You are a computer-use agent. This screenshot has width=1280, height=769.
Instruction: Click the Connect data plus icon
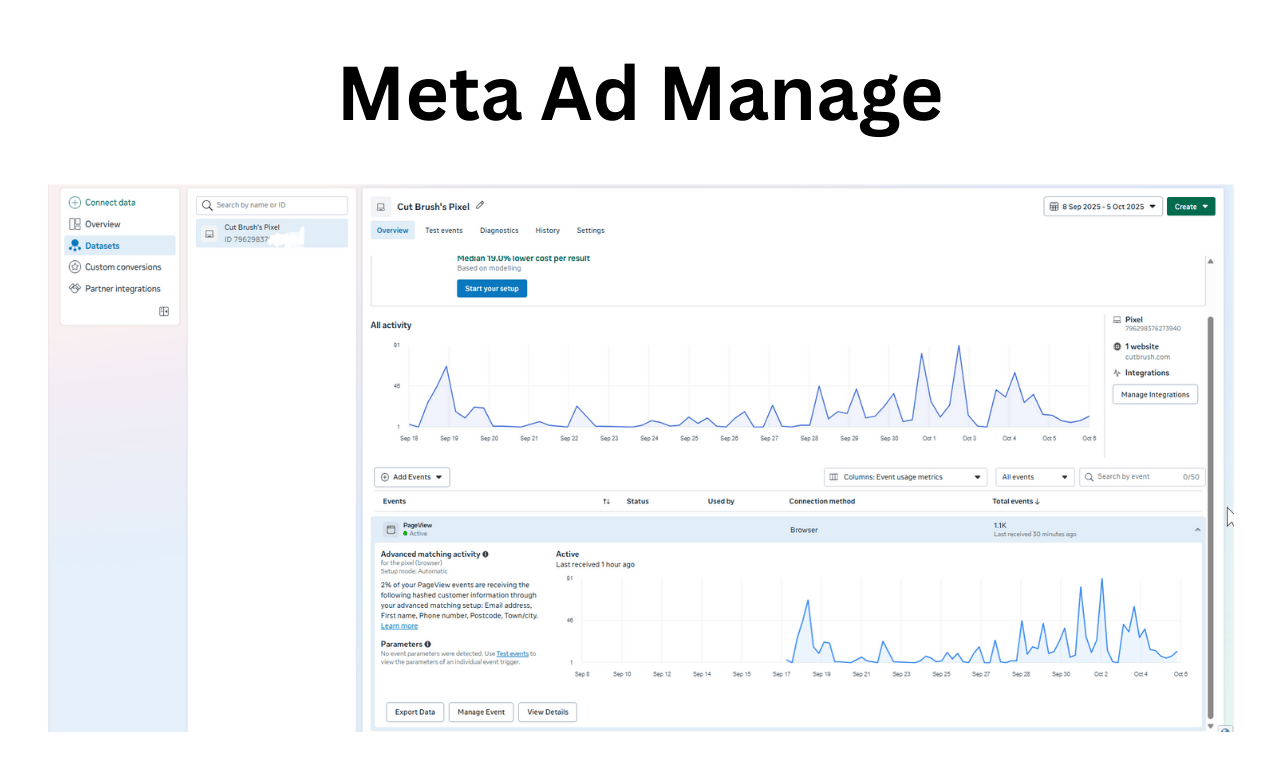[x=75, y=203]
